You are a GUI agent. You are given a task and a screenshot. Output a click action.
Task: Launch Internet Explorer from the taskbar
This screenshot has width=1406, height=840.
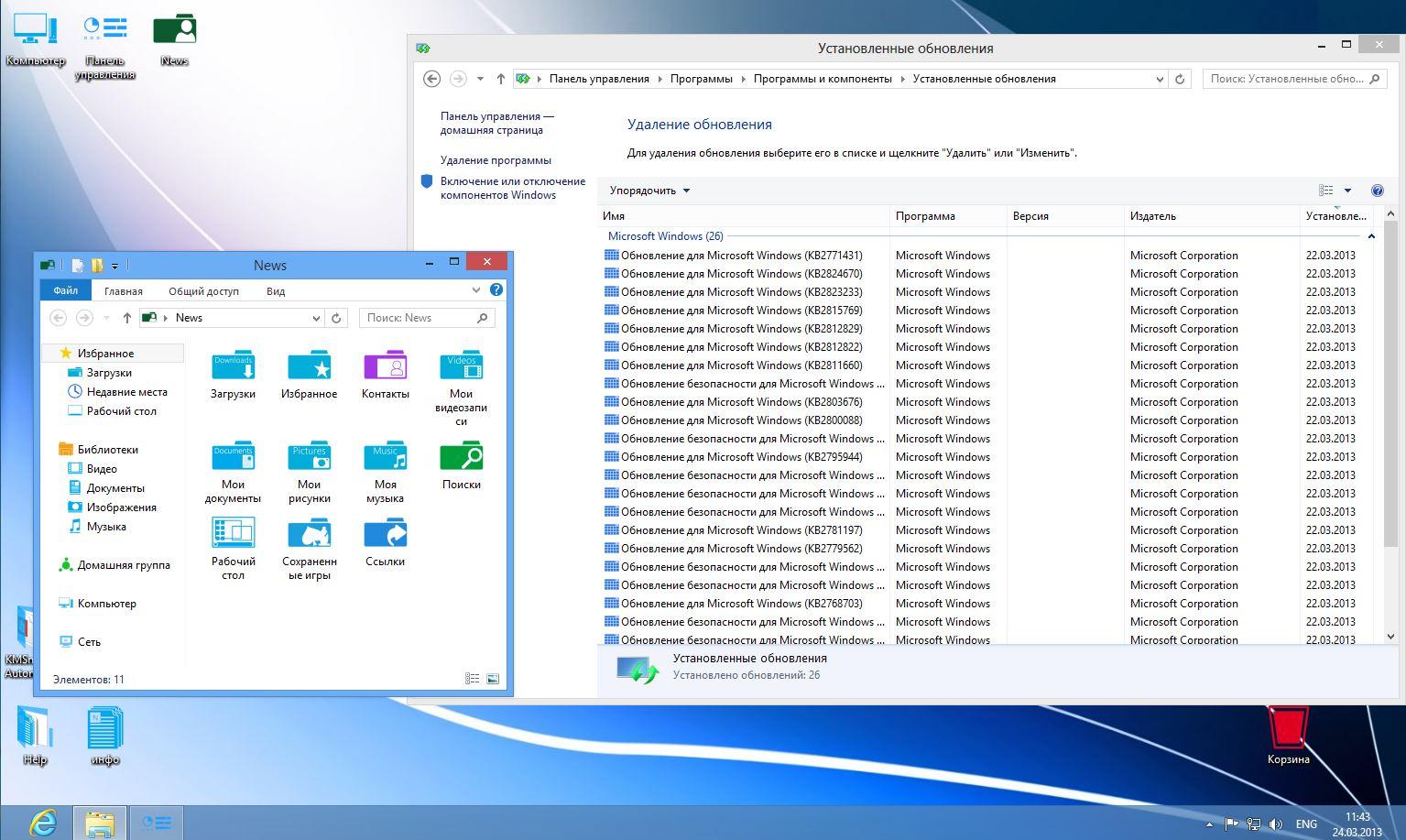coord(42,823)
